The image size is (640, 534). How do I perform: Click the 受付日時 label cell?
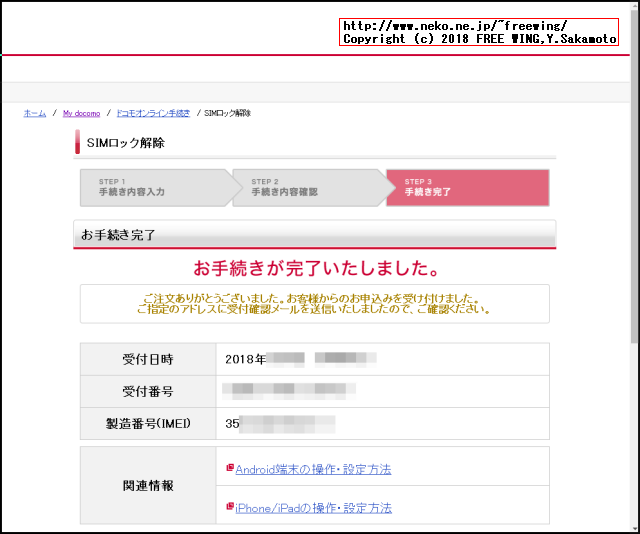coord(148,359)
